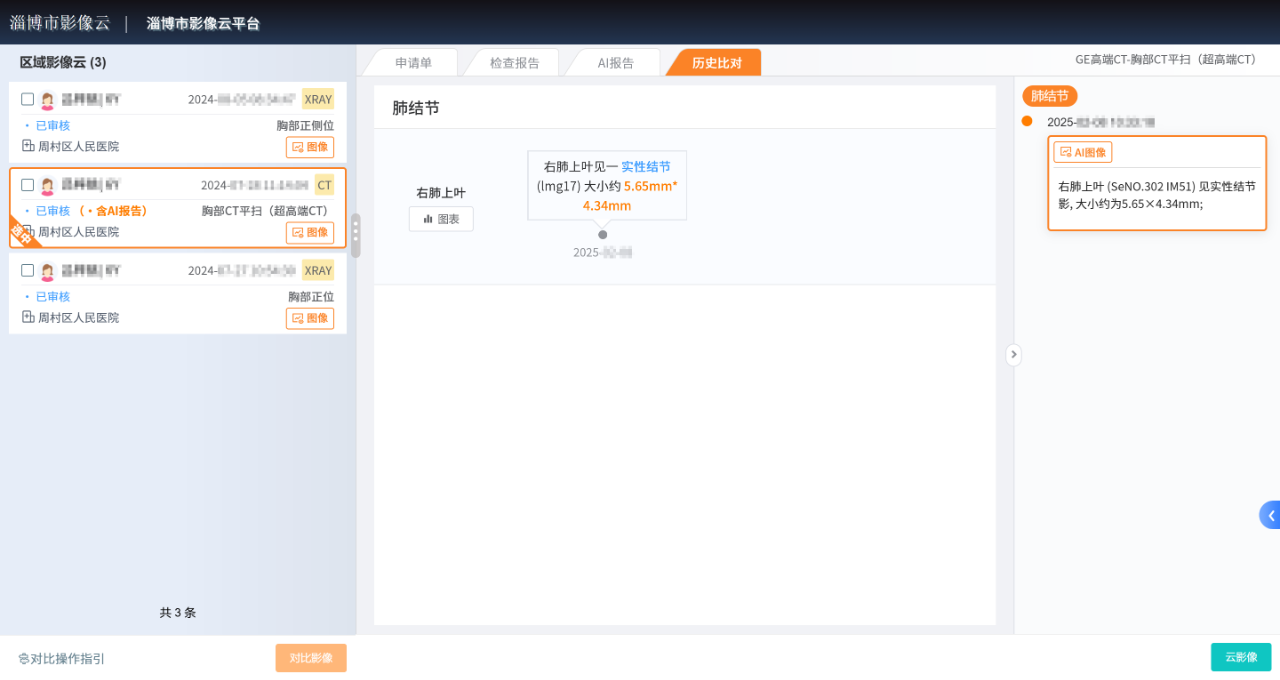Click the 2025 date marker on the timeline
This screenshot has width=1280, height=680.
point(602,252)
